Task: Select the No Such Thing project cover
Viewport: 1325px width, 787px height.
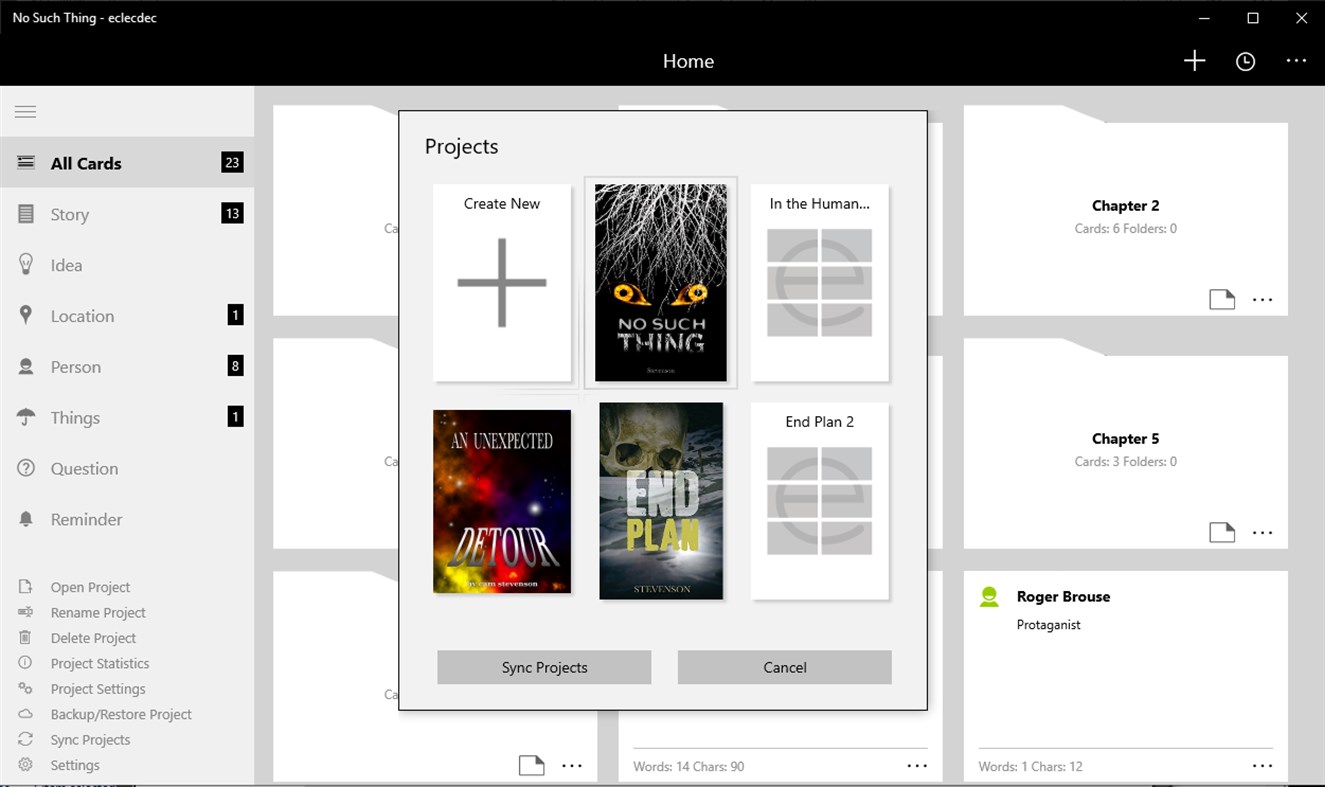Action: coord(661,283)
